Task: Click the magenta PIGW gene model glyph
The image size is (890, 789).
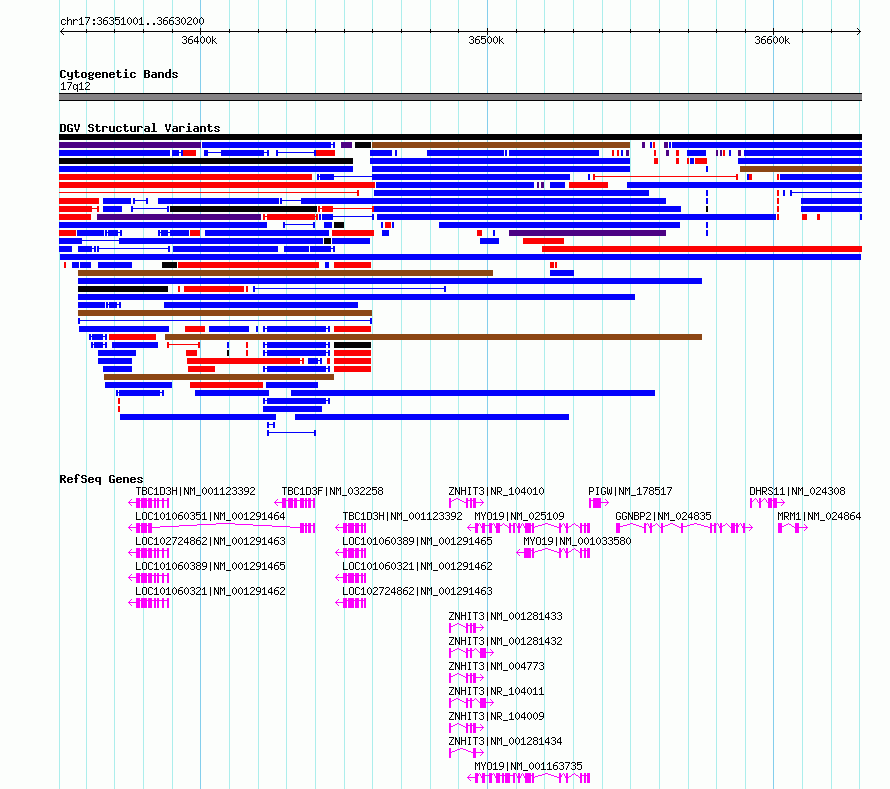Action: point(599,503)
